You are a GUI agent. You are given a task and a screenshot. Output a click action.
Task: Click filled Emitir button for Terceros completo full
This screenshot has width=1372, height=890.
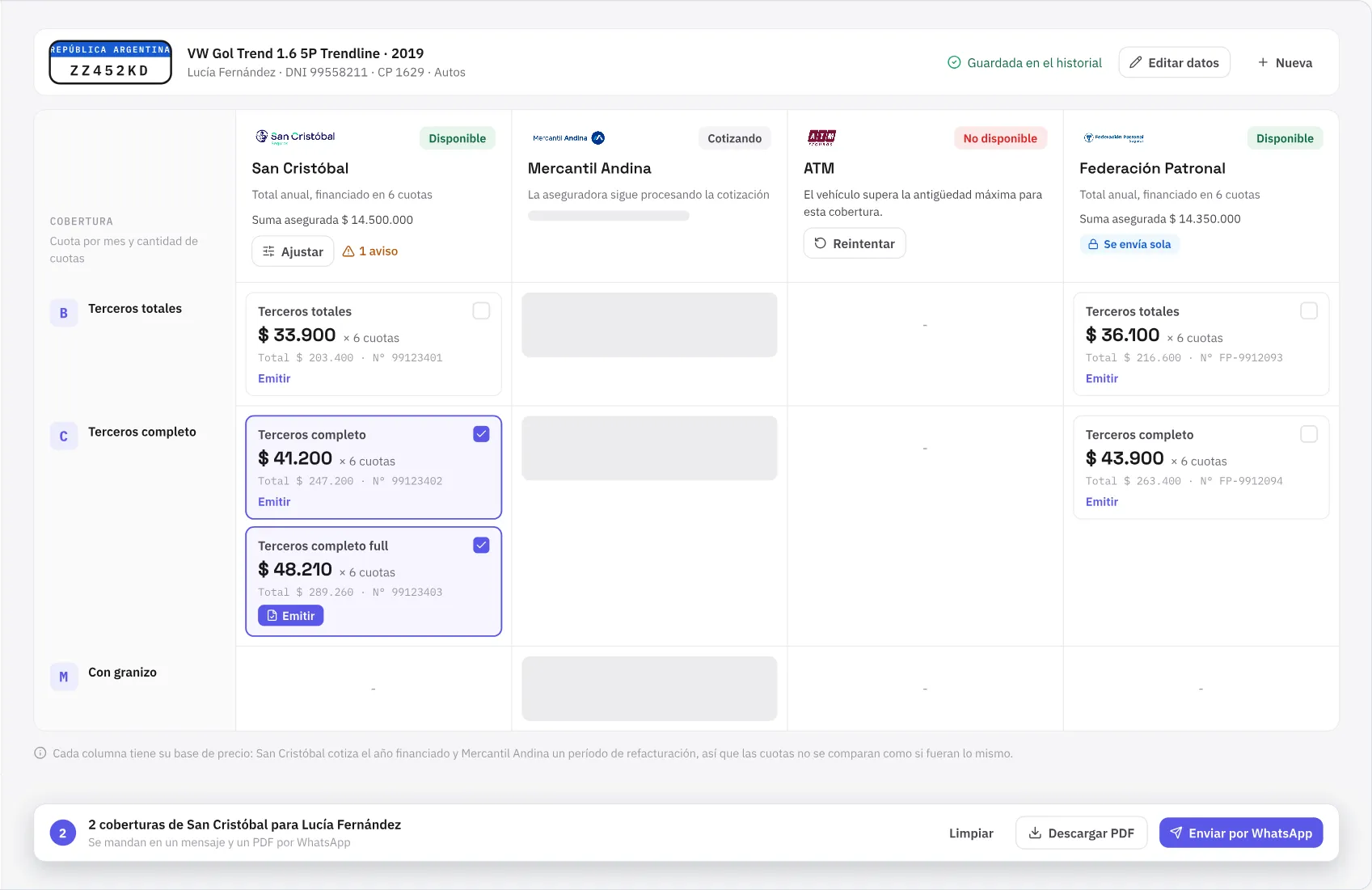coord(291,616)
